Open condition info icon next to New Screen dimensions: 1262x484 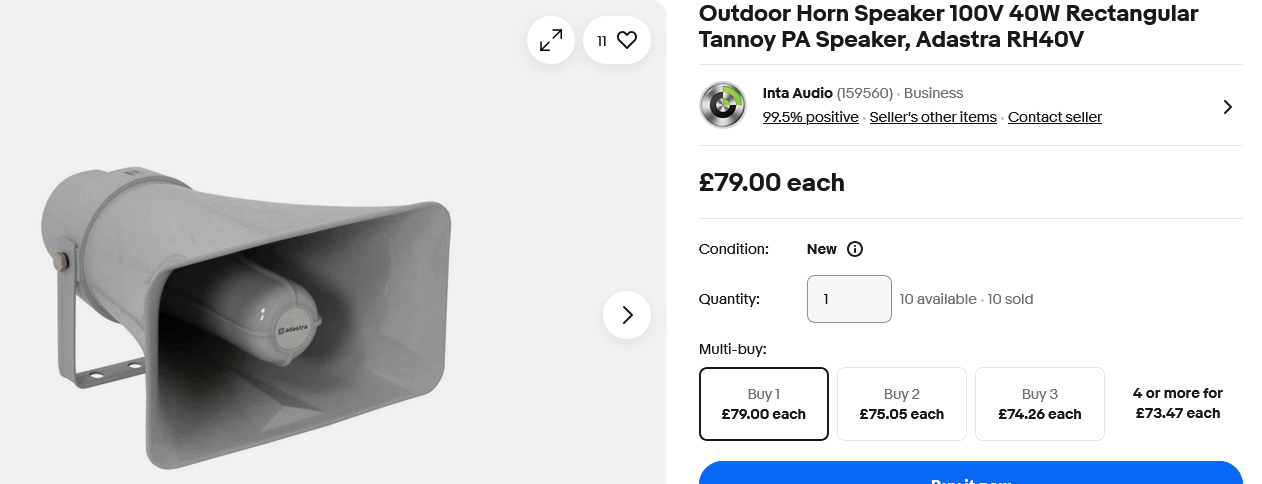pyautogui.click(x=855, y=249)
